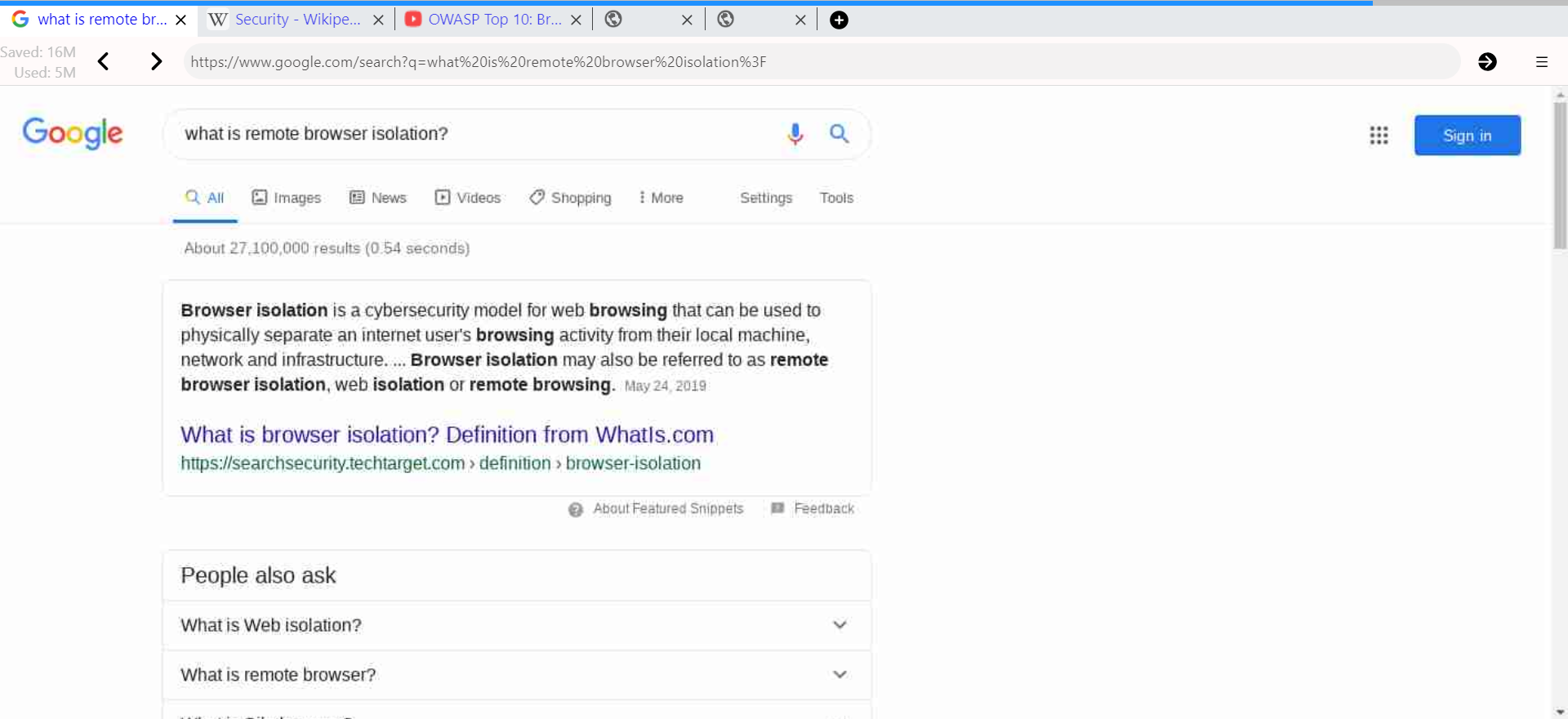Click the scrollbar up arrow
Screen dimensions: 1568x719
[1560, 95]
